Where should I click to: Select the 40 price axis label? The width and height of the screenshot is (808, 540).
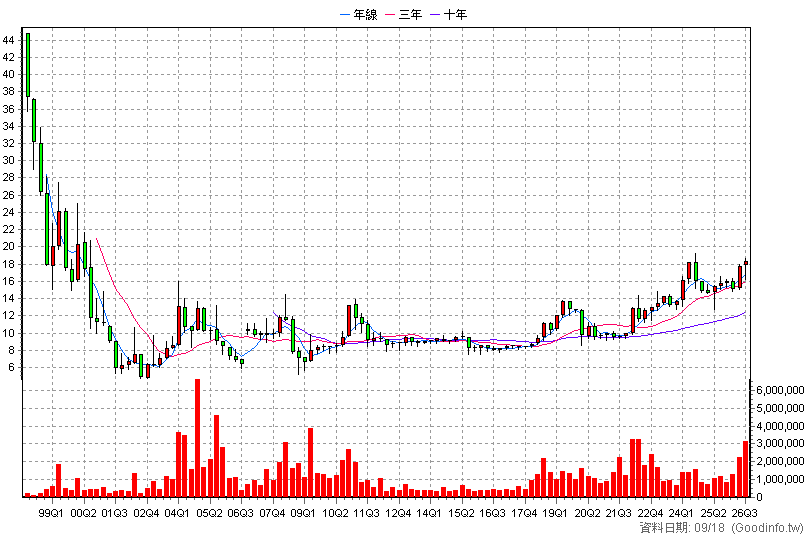9,74
